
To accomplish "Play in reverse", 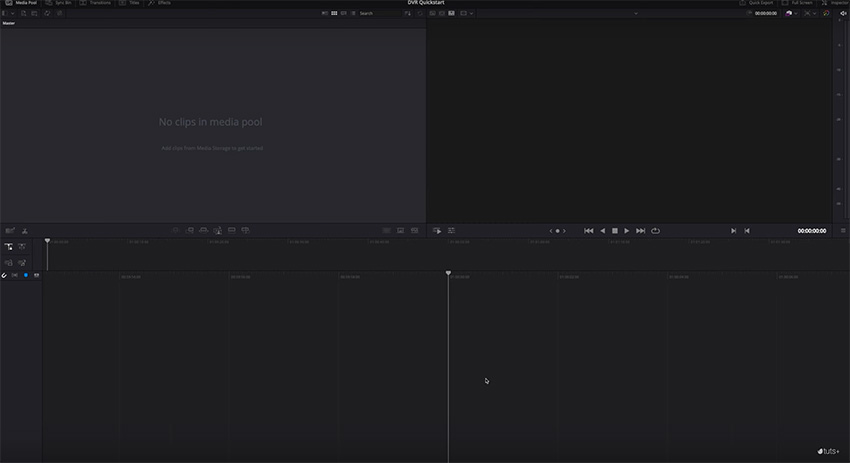I will (602, 230).
